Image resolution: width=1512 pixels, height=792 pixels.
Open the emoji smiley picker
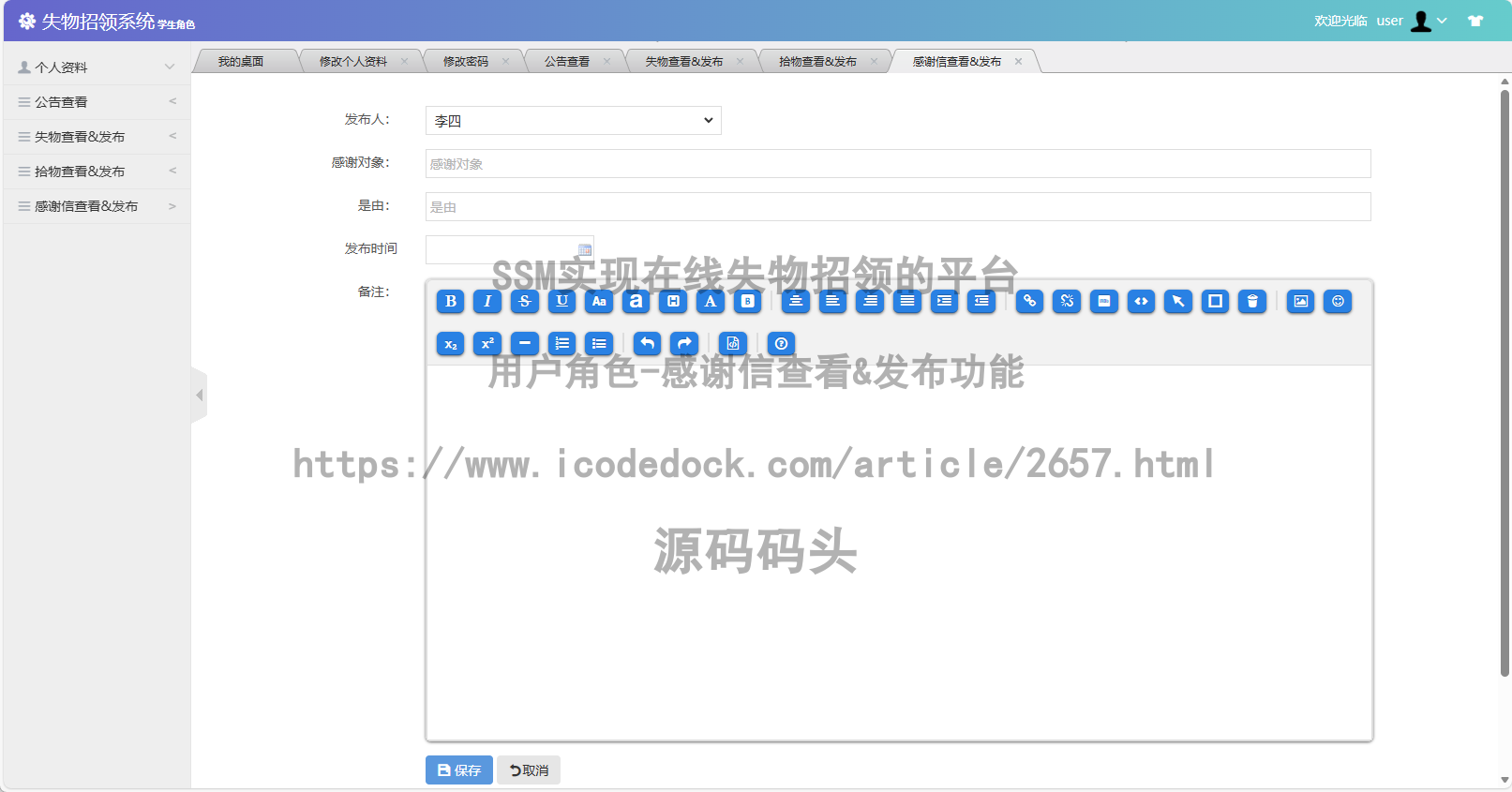(x=1338, y=301)
